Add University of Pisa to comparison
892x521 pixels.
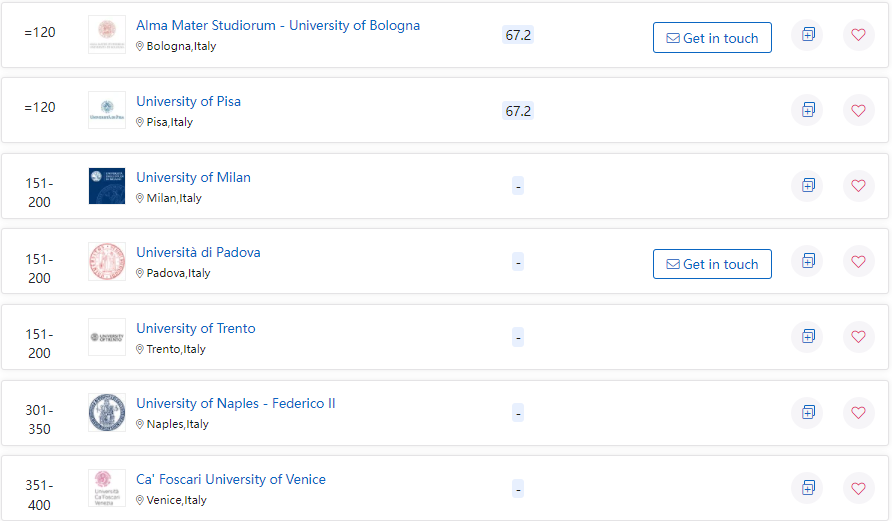click(807, 110)
